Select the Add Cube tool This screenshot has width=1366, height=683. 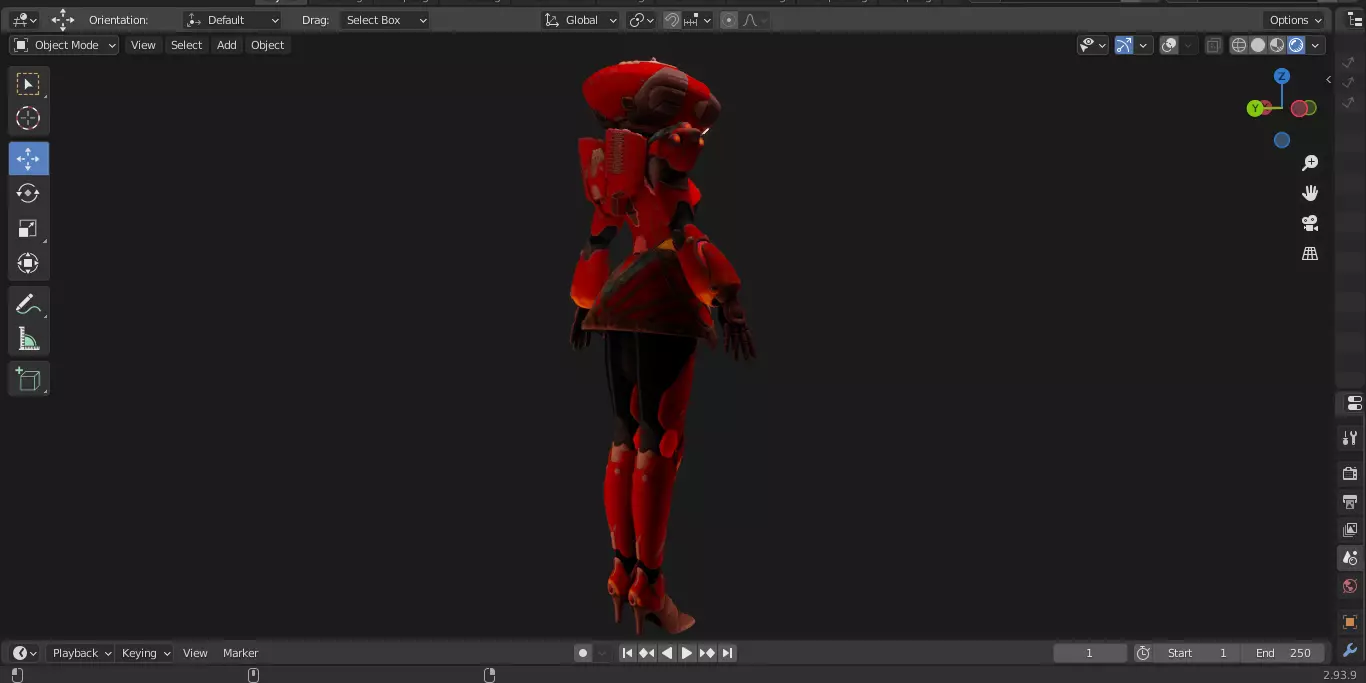[28, 379]
